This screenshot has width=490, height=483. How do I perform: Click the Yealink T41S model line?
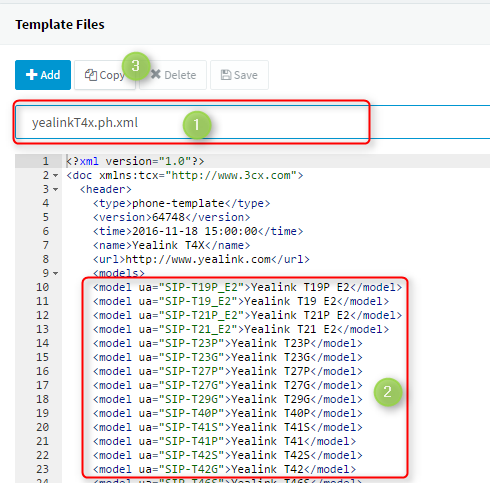point(228,427)
